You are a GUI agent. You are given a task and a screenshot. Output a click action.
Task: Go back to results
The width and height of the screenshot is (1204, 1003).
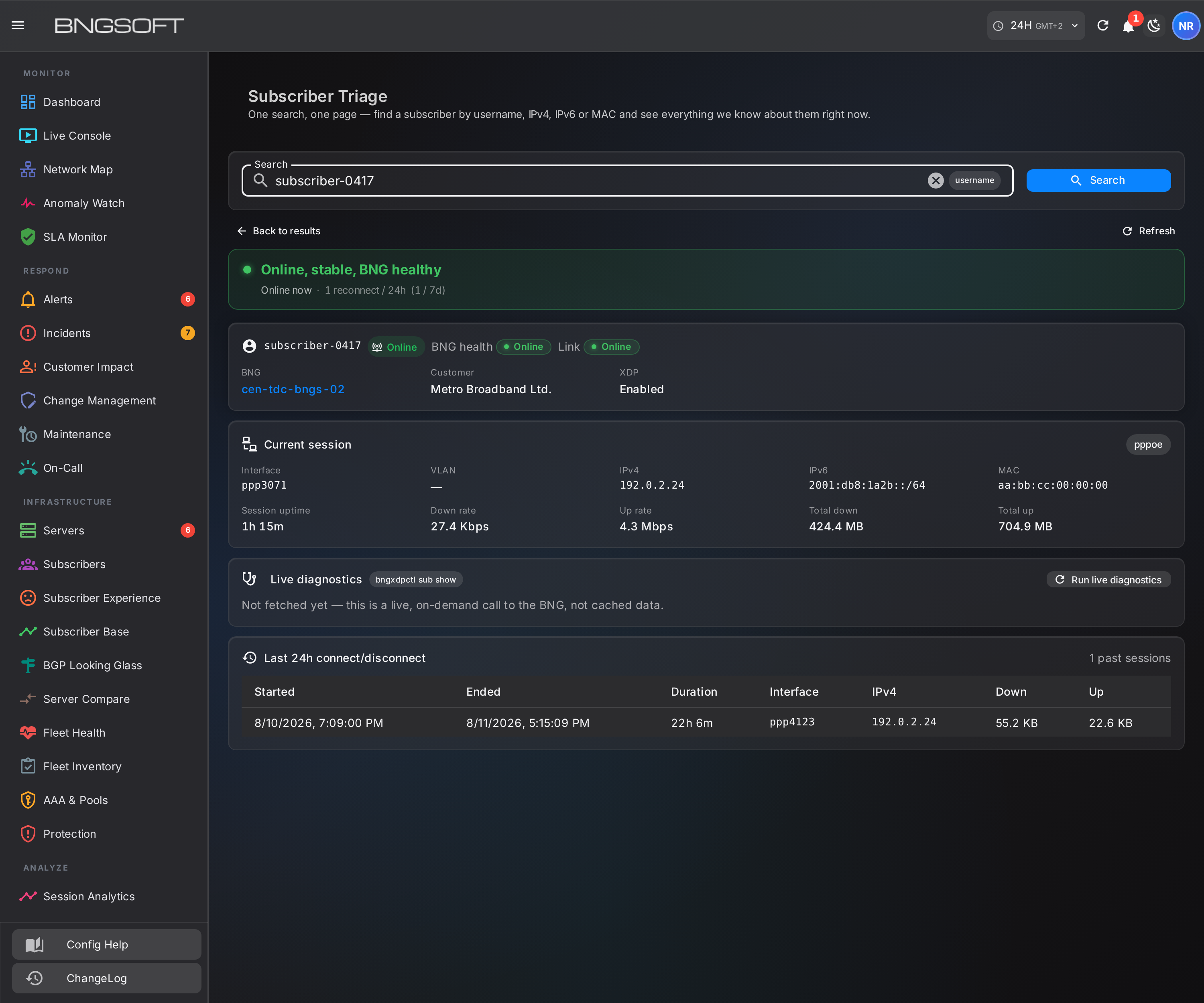[279, 231]
